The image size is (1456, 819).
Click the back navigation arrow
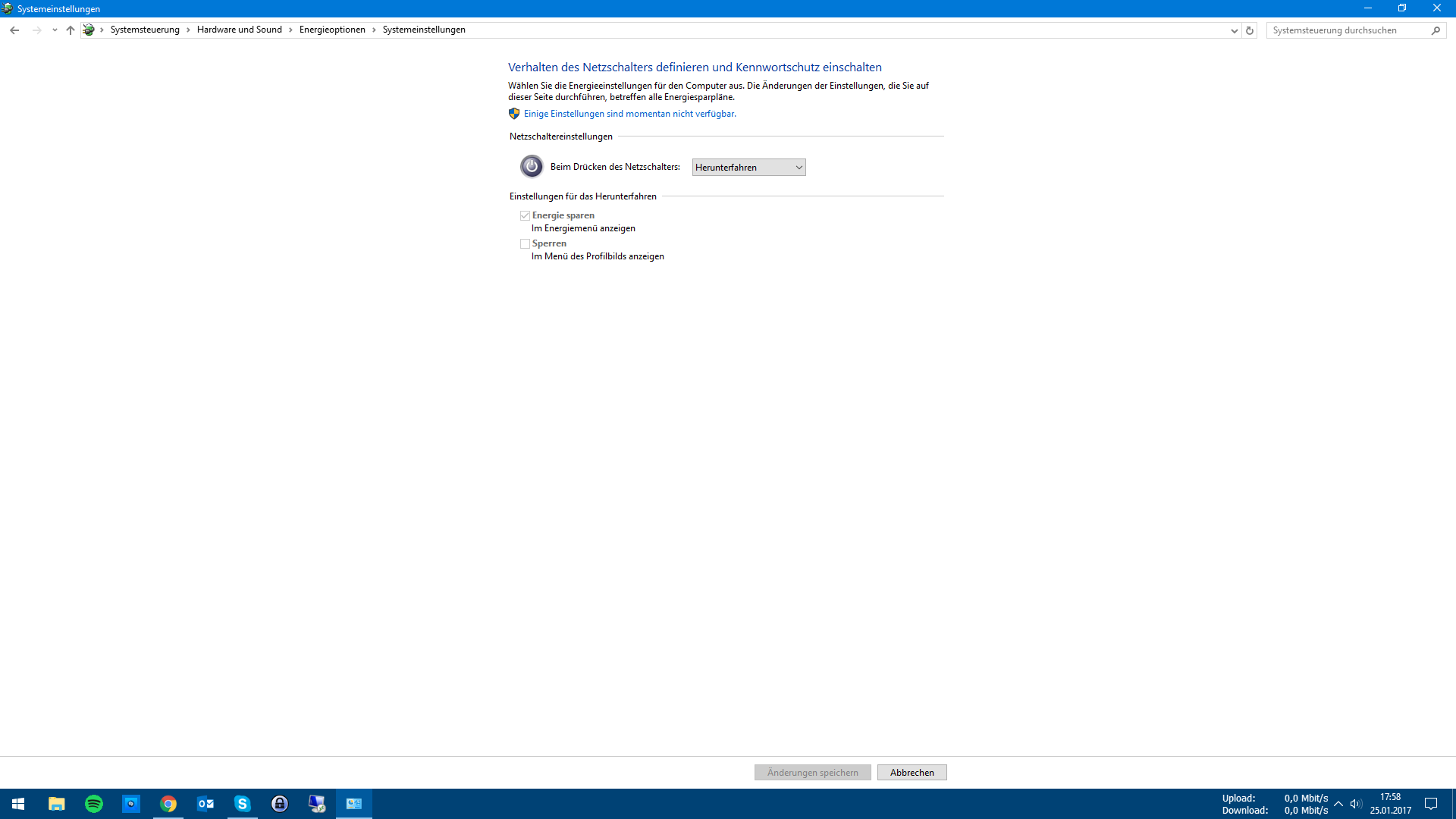(x=14, y=30)
